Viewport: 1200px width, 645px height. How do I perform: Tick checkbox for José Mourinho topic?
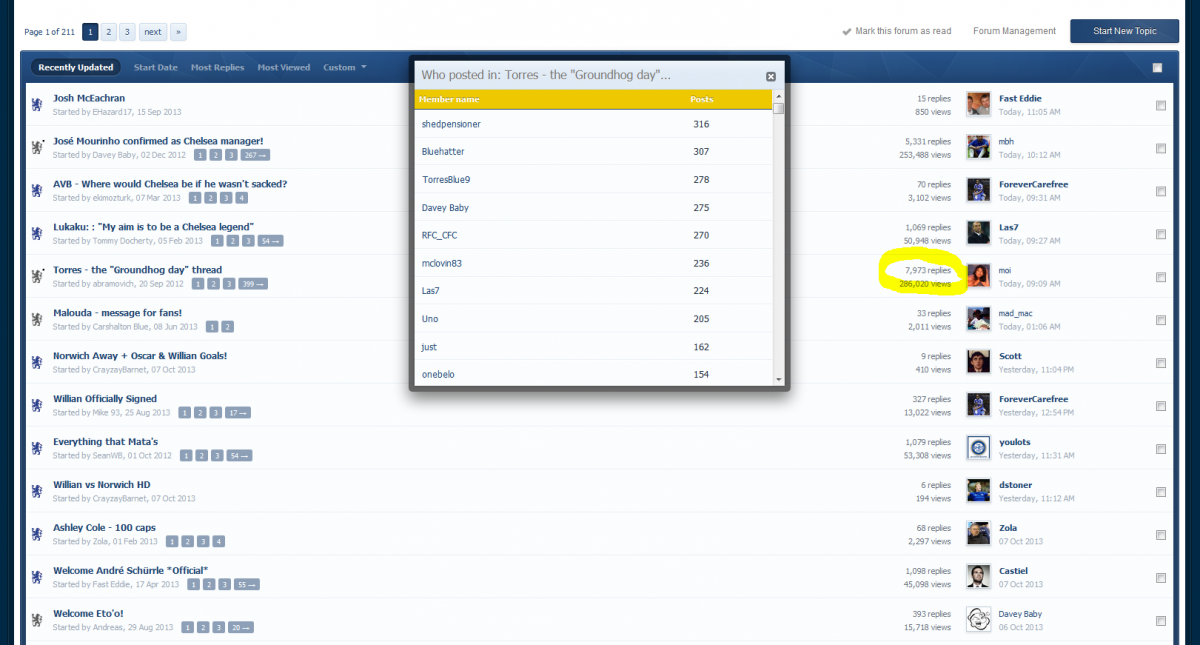coord(1161,149)
